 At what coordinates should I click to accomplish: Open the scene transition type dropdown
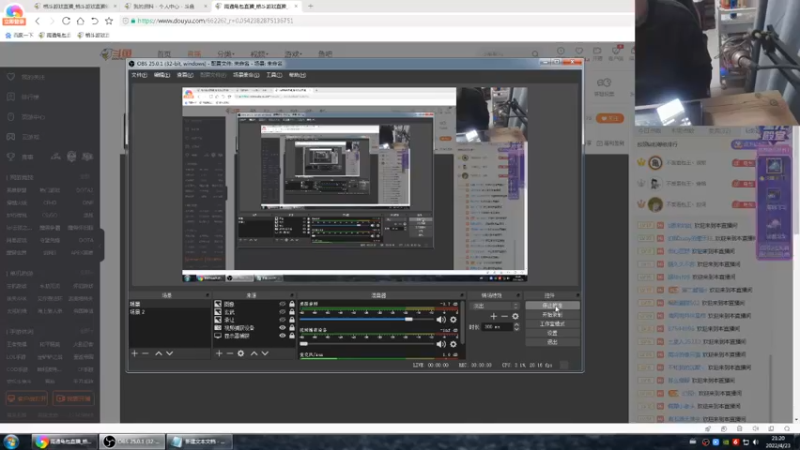495,306
